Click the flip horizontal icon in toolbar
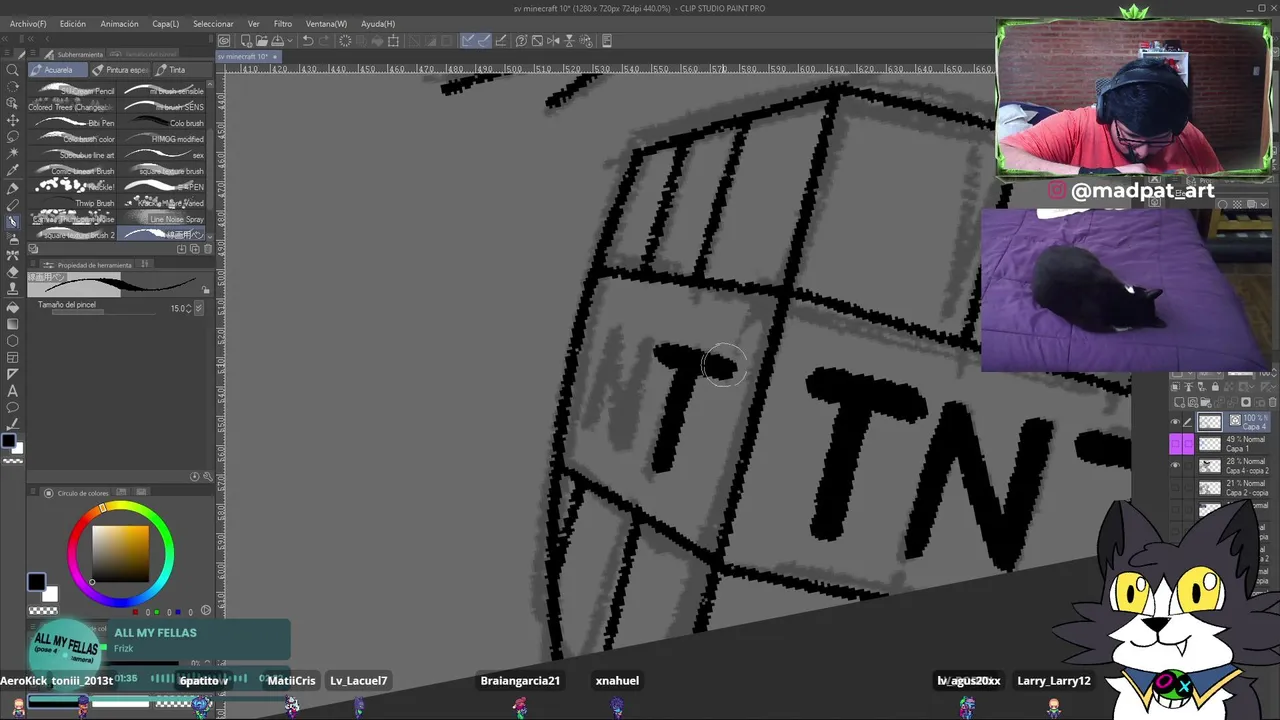 (x=555, y=41)
